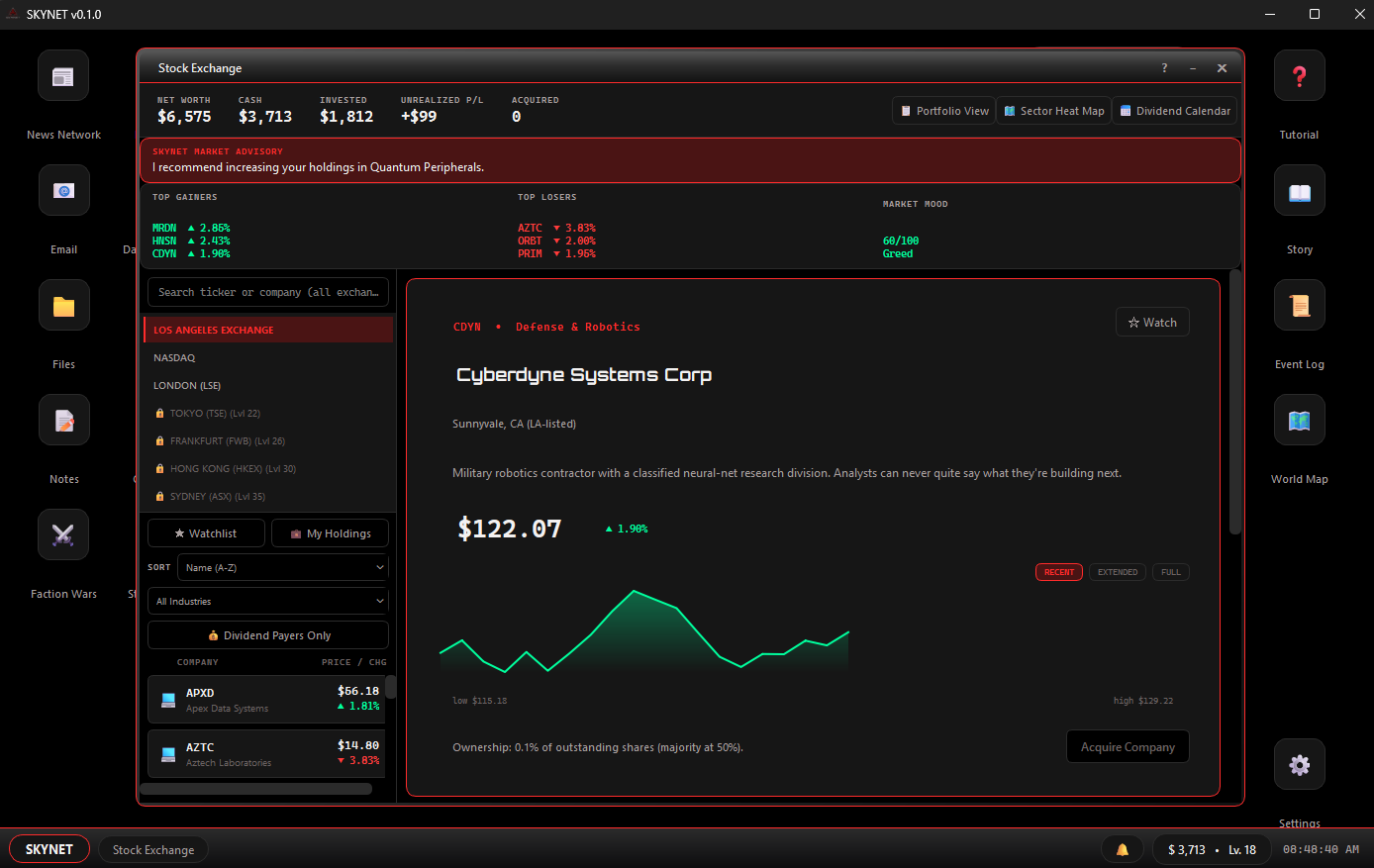Click Acquire Company button
This screenshot has width=1374, height=868.
coord(1128,747)
